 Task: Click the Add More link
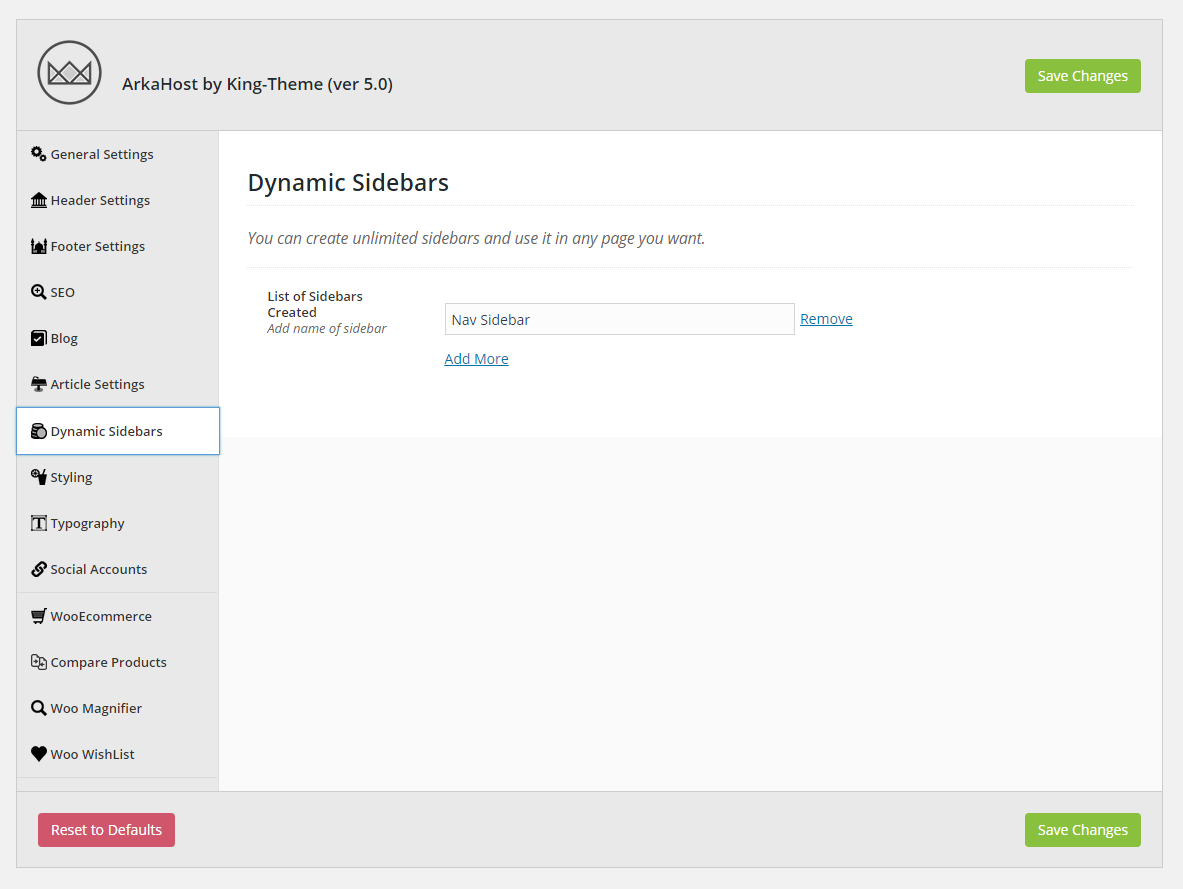click(476, 358)
